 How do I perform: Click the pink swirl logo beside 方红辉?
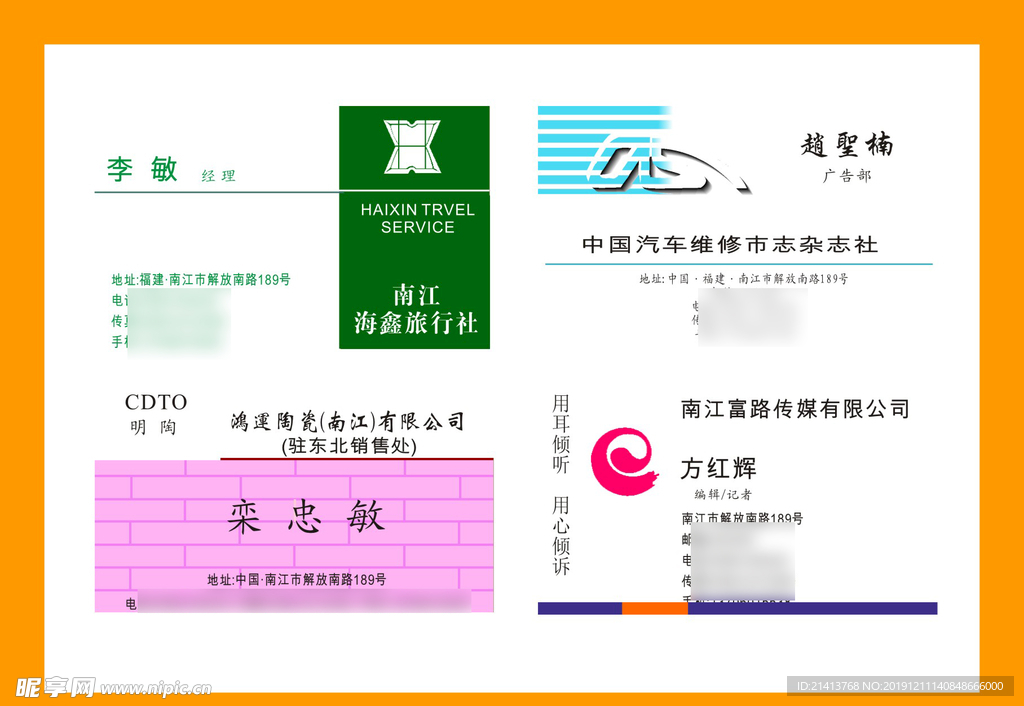(x=623, y=462)
